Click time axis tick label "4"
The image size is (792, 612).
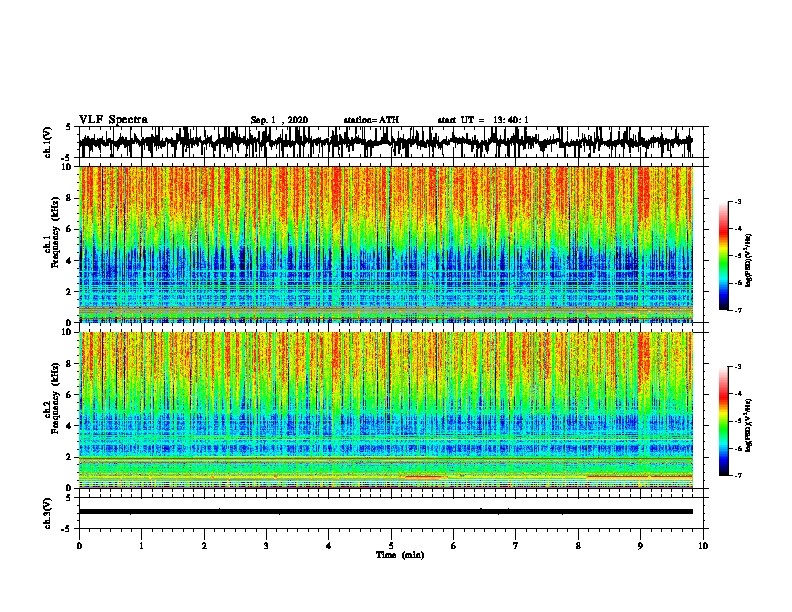pos(329,546)
